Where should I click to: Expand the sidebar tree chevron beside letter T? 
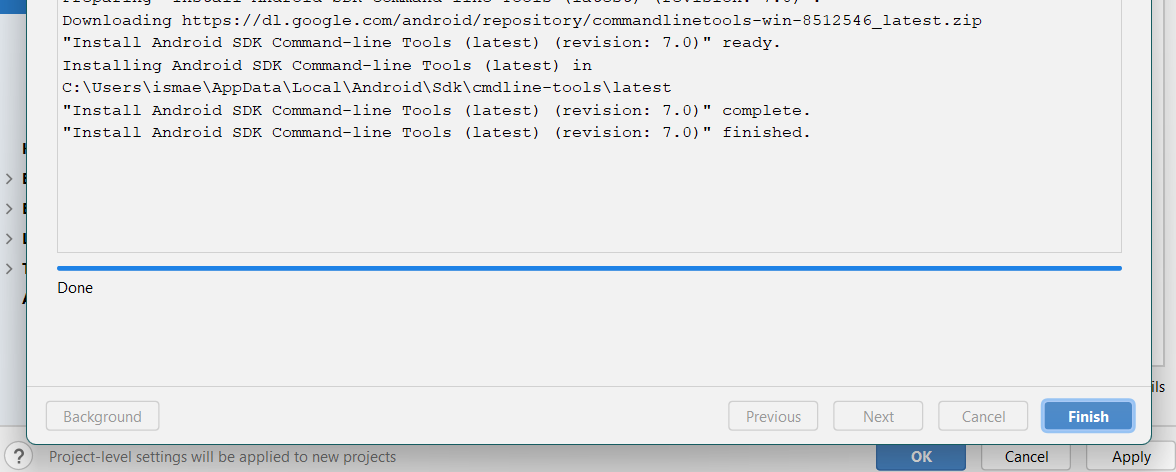(x=10, y=269)
